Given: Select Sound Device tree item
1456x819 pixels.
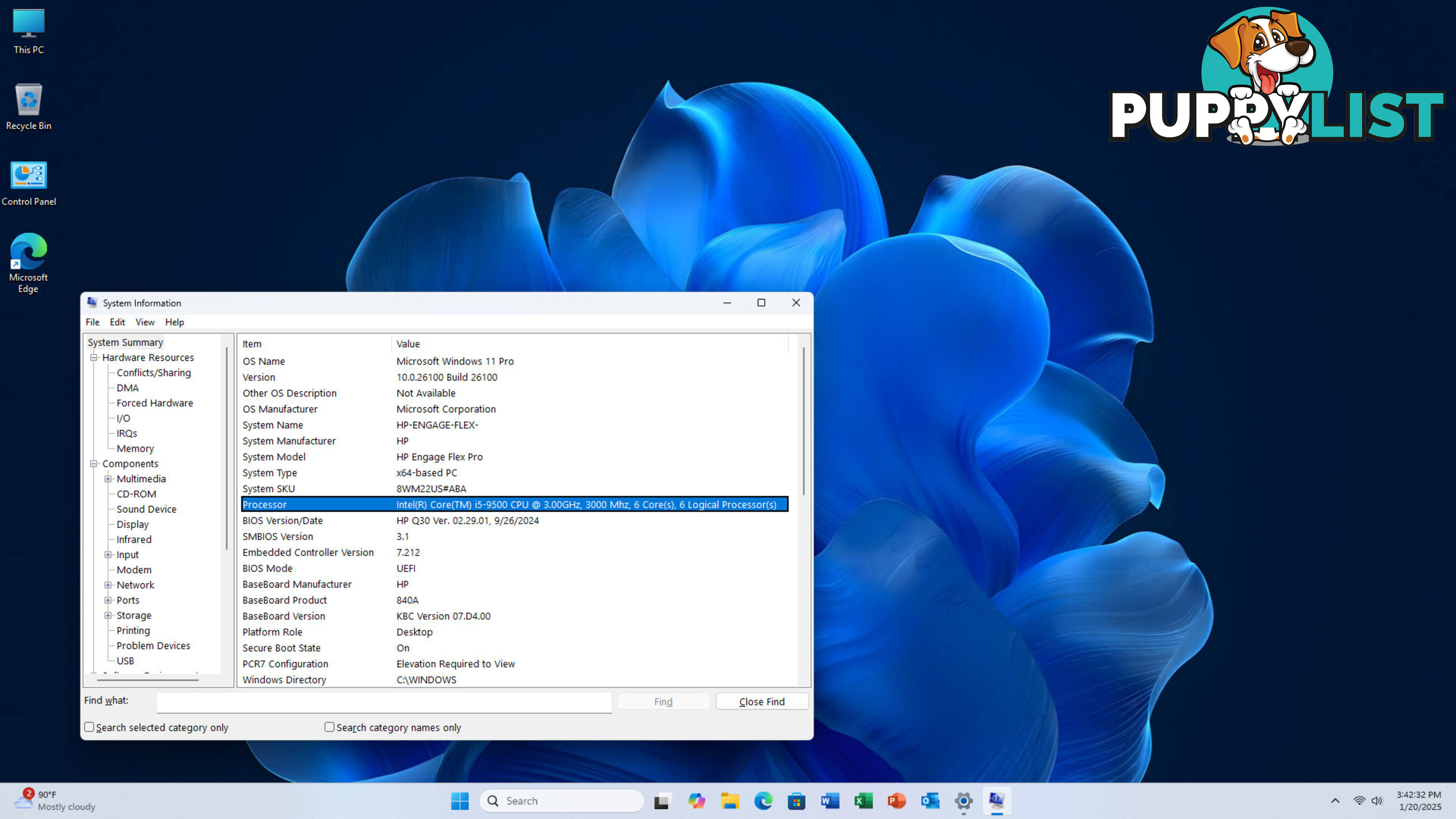Looking at the screenshot, I should coord(146,509).
